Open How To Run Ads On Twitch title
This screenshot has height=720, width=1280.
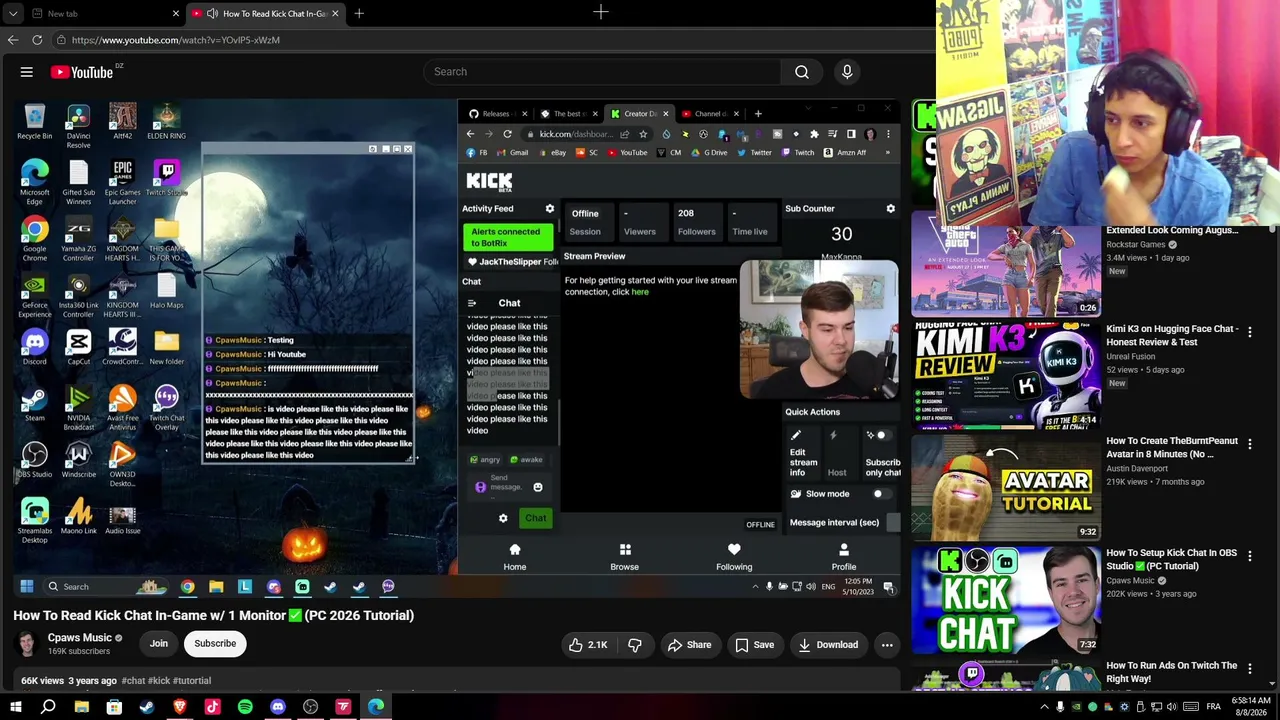(x=1172, y=672)
